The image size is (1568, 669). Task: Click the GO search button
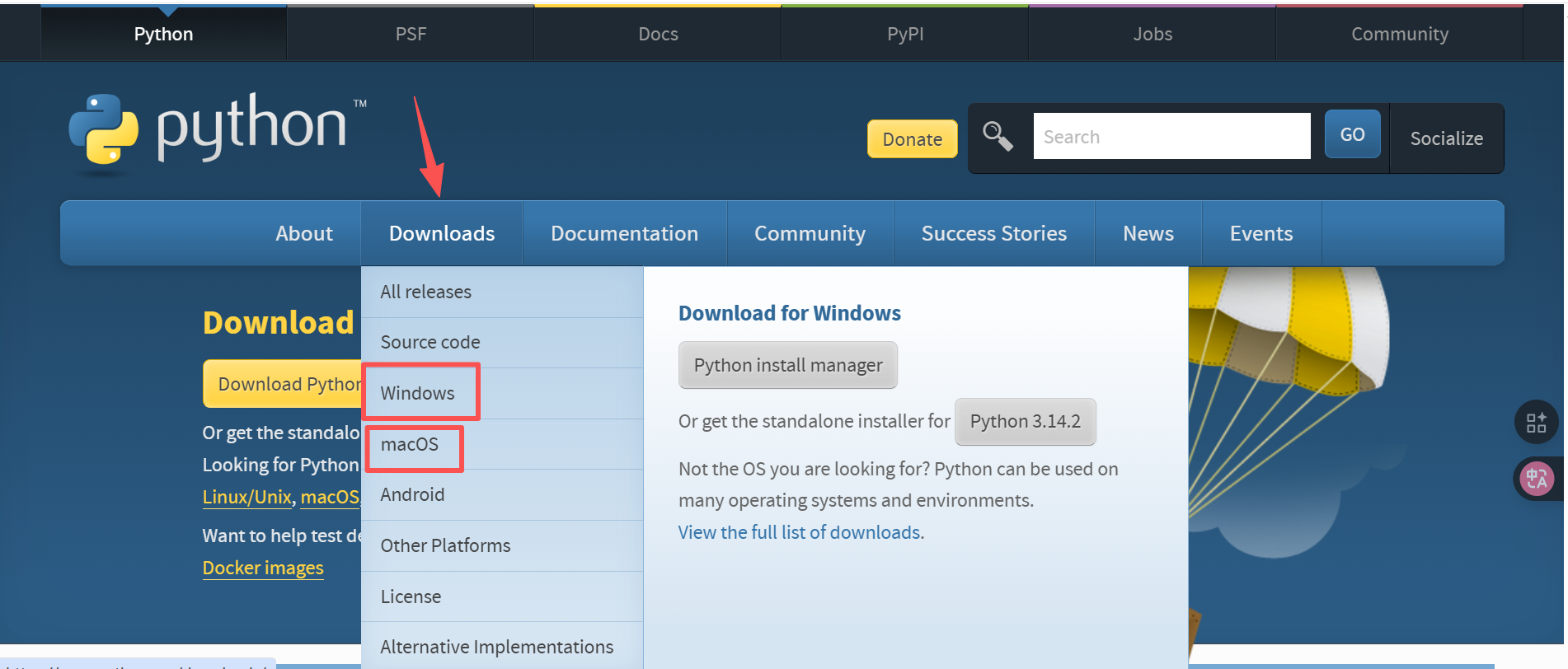1352,134
